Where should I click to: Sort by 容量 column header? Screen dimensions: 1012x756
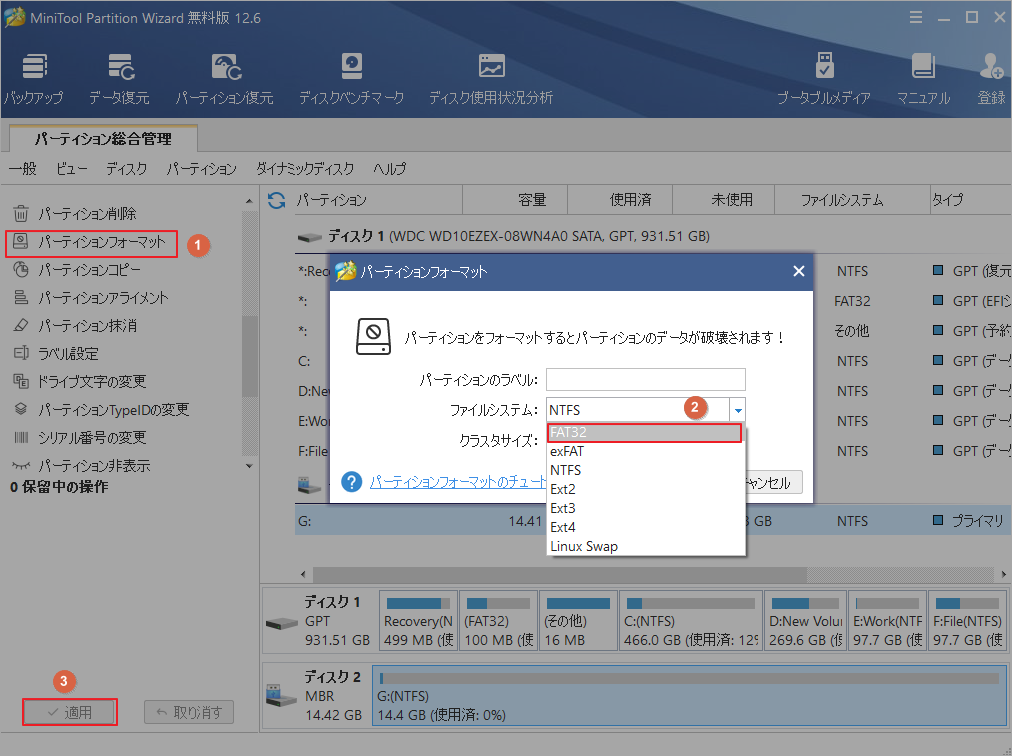[x=515, y=200]
